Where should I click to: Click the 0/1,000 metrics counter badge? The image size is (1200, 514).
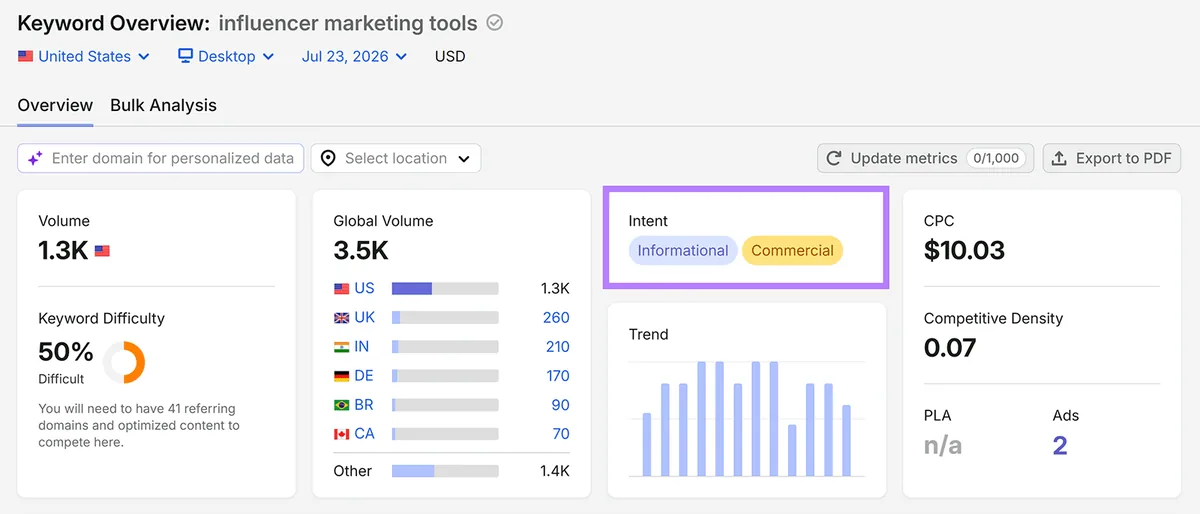(996, 158)
